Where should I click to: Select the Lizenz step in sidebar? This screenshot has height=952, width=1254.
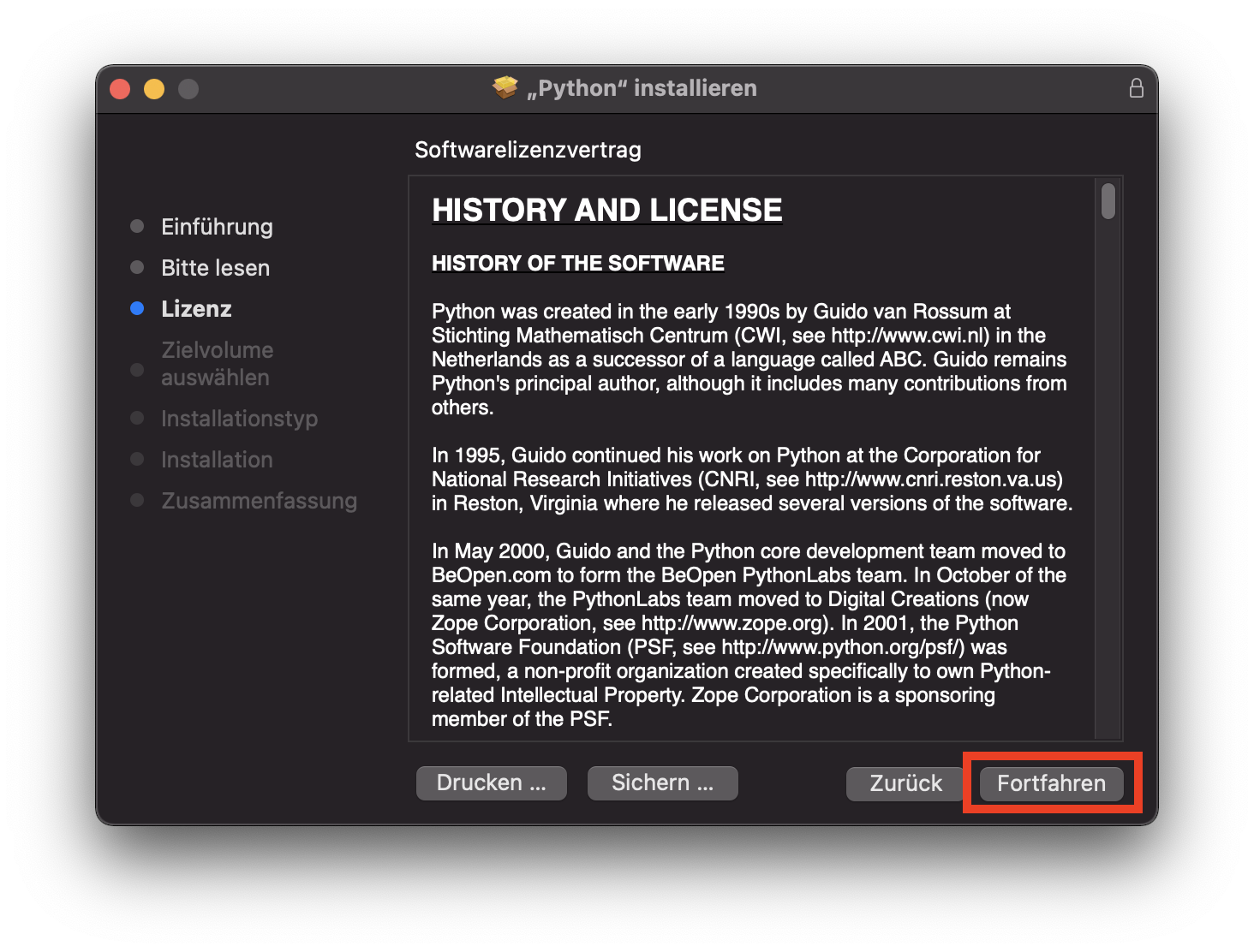(x=196, y=309)
